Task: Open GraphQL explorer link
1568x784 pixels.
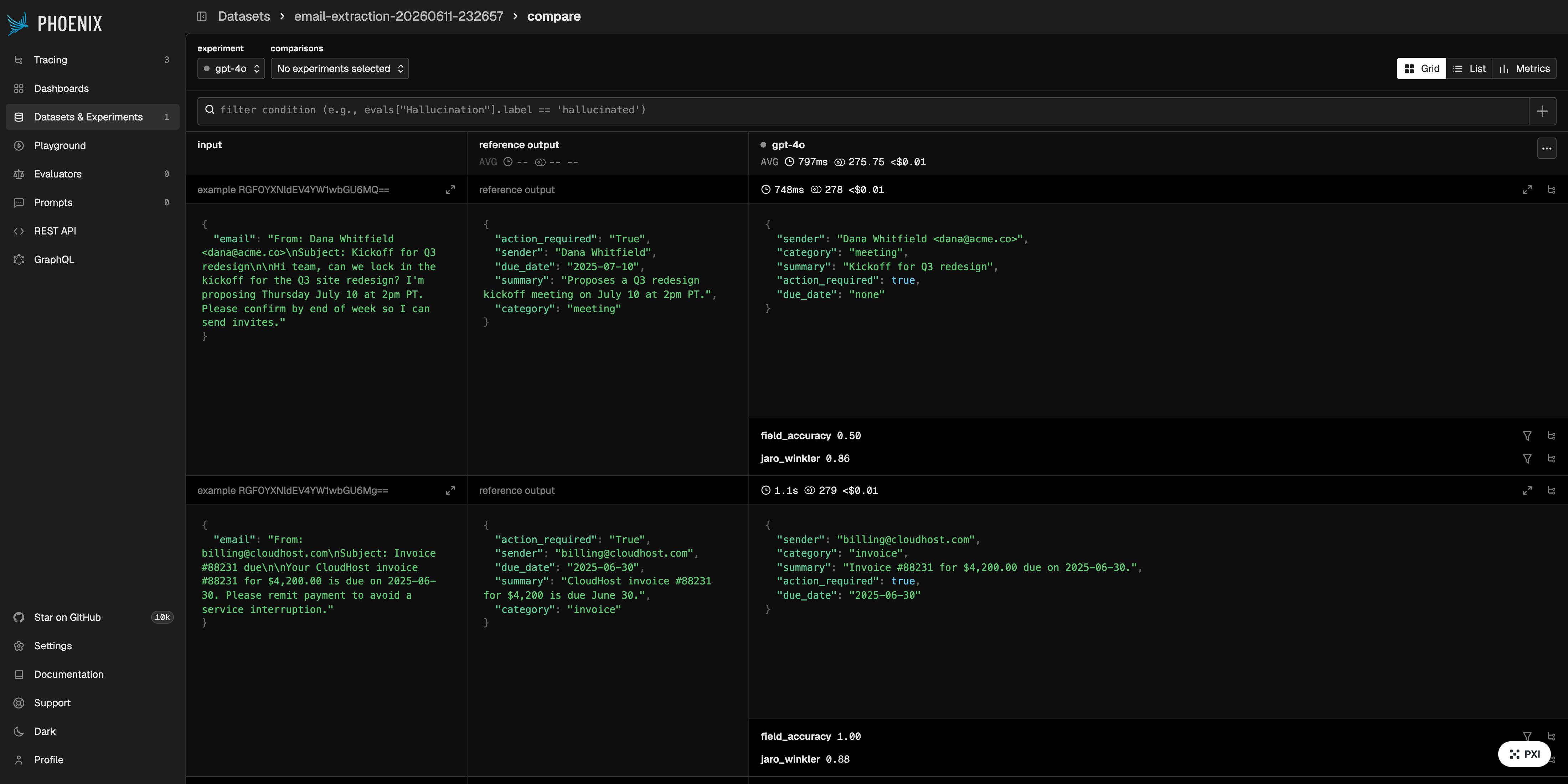Action: tap(93, 259)
